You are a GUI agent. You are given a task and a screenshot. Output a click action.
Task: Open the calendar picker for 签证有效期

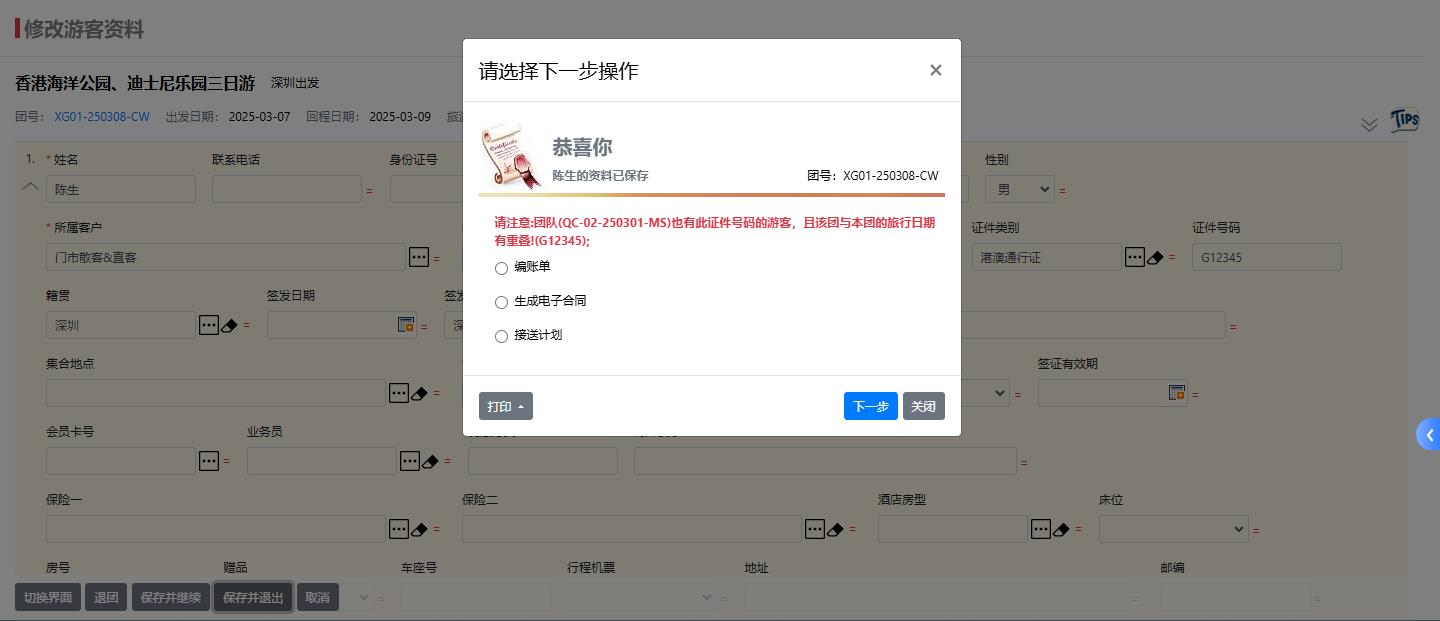click(1177, 393)
